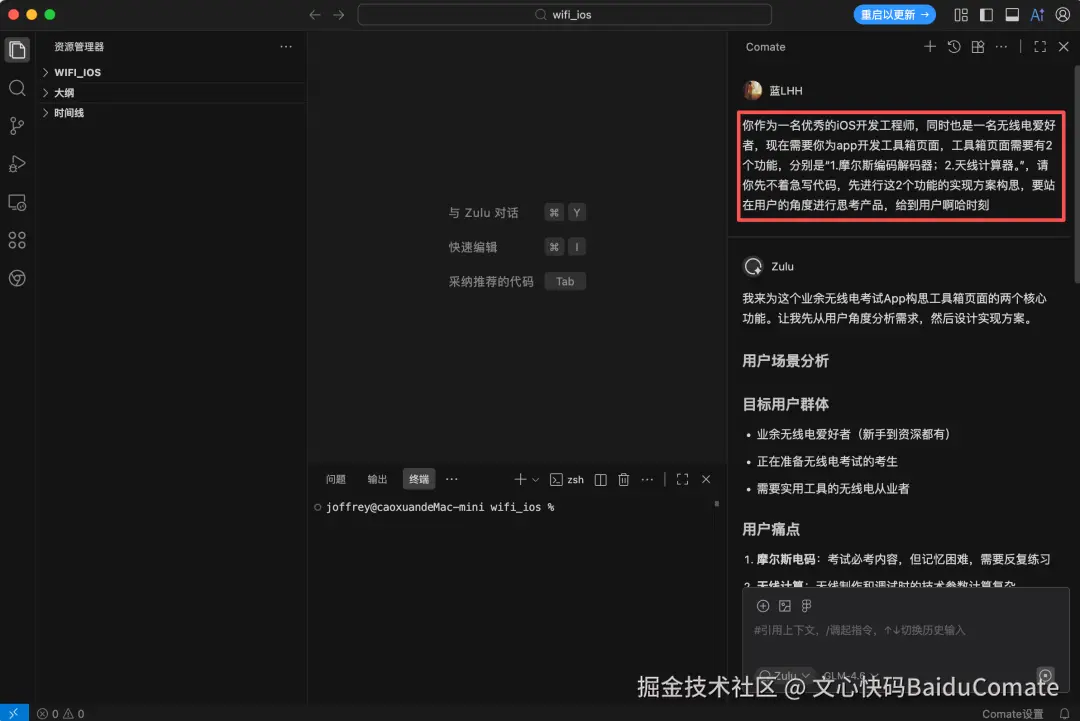The height and width of the screenshot is (721, 1080).
Task: Switch to the 输出 tab
Action: pos(377,479)
